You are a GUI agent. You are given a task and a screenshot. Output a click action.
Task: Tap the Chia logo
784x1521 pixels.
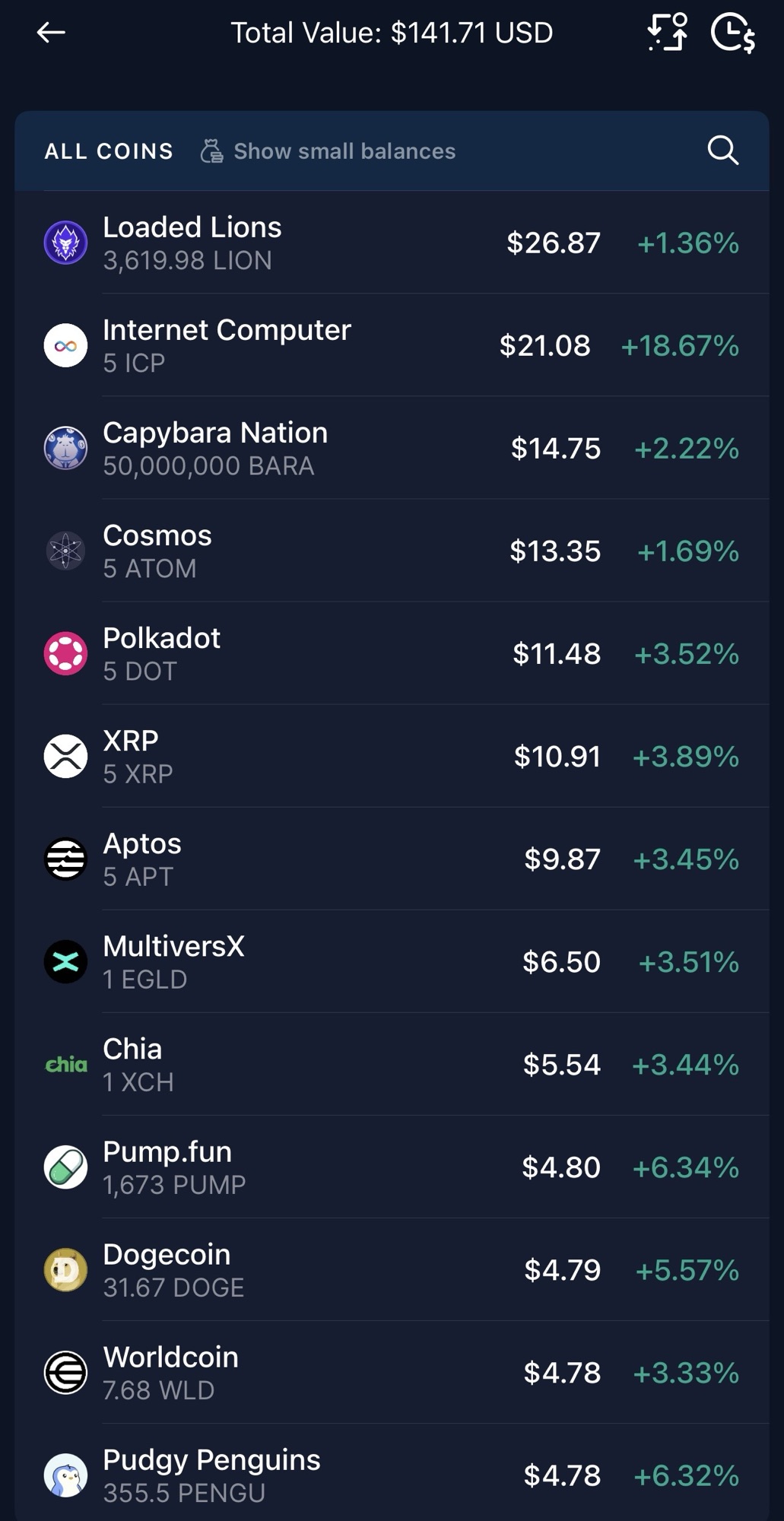pyautogui.click(x=66, y=1065)
